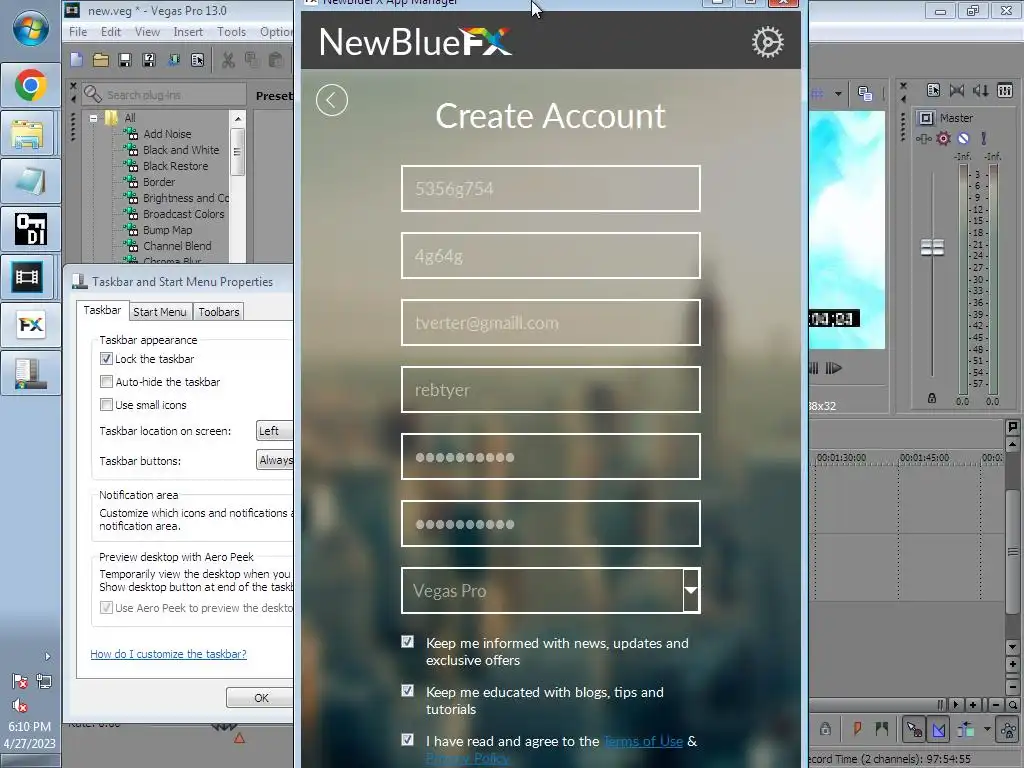Image resolution: width=1024 pixels, height=768 pixels.
Task: Open project Properties icon in Vegas toolbar
Action: pyautogui.click(x=197, y=60)
